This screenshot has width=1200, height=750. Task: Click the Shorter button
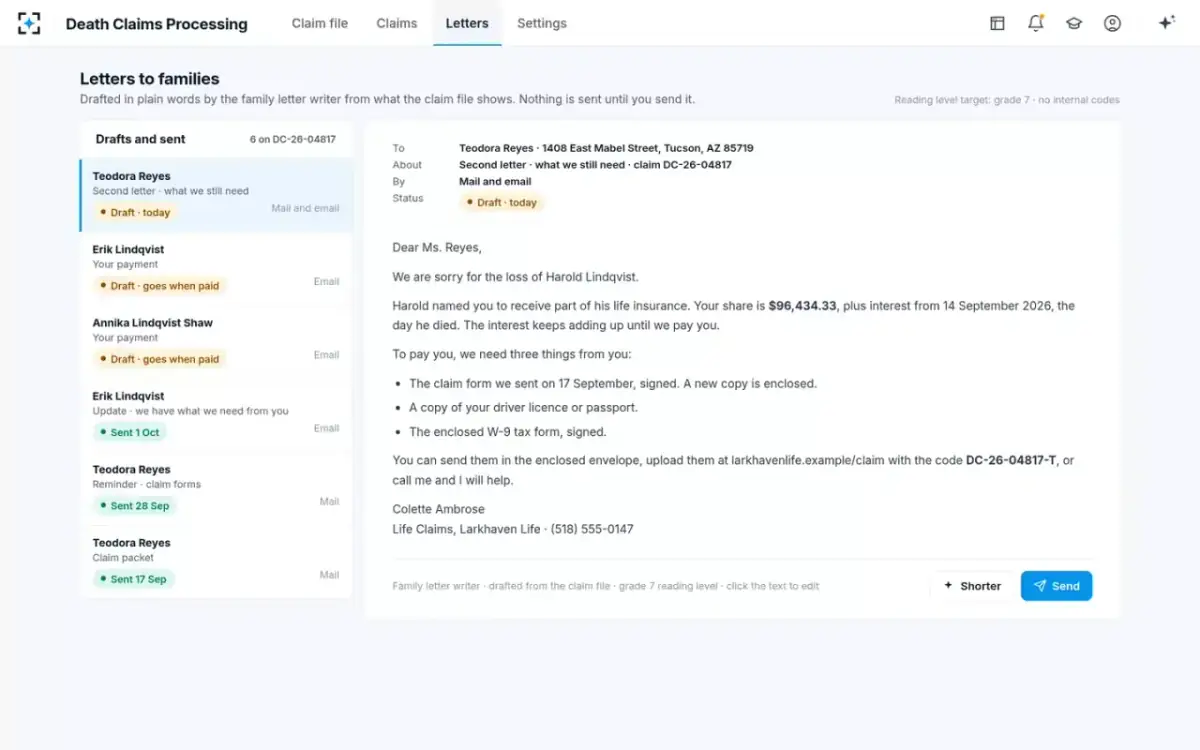[x=971, y=586]
